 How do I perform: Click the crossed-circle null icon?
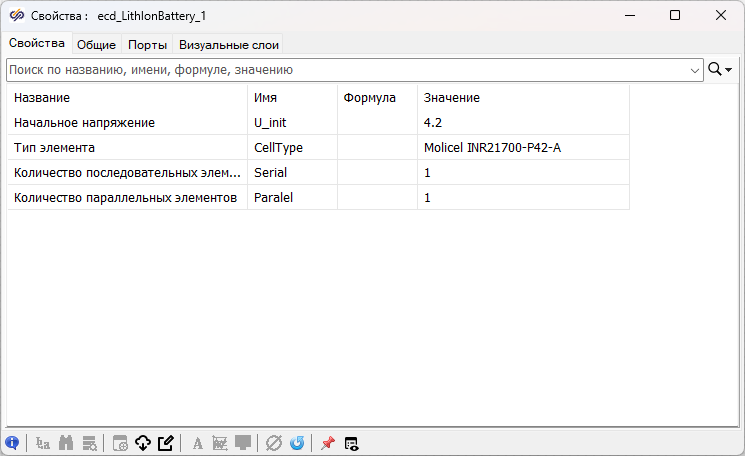click(x=274, y=443)
